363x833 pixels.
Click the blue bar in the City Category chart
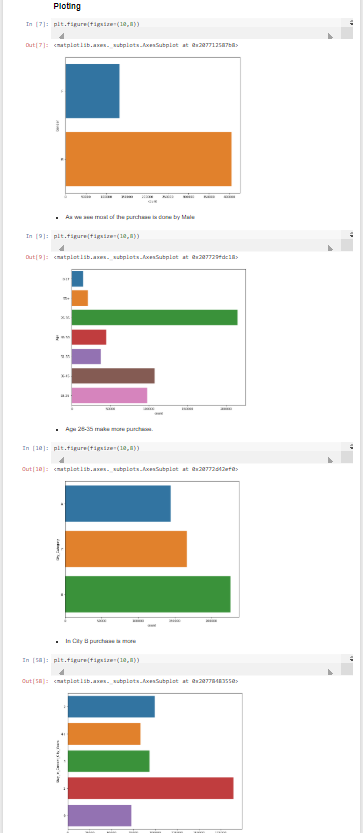pos(118,504)
